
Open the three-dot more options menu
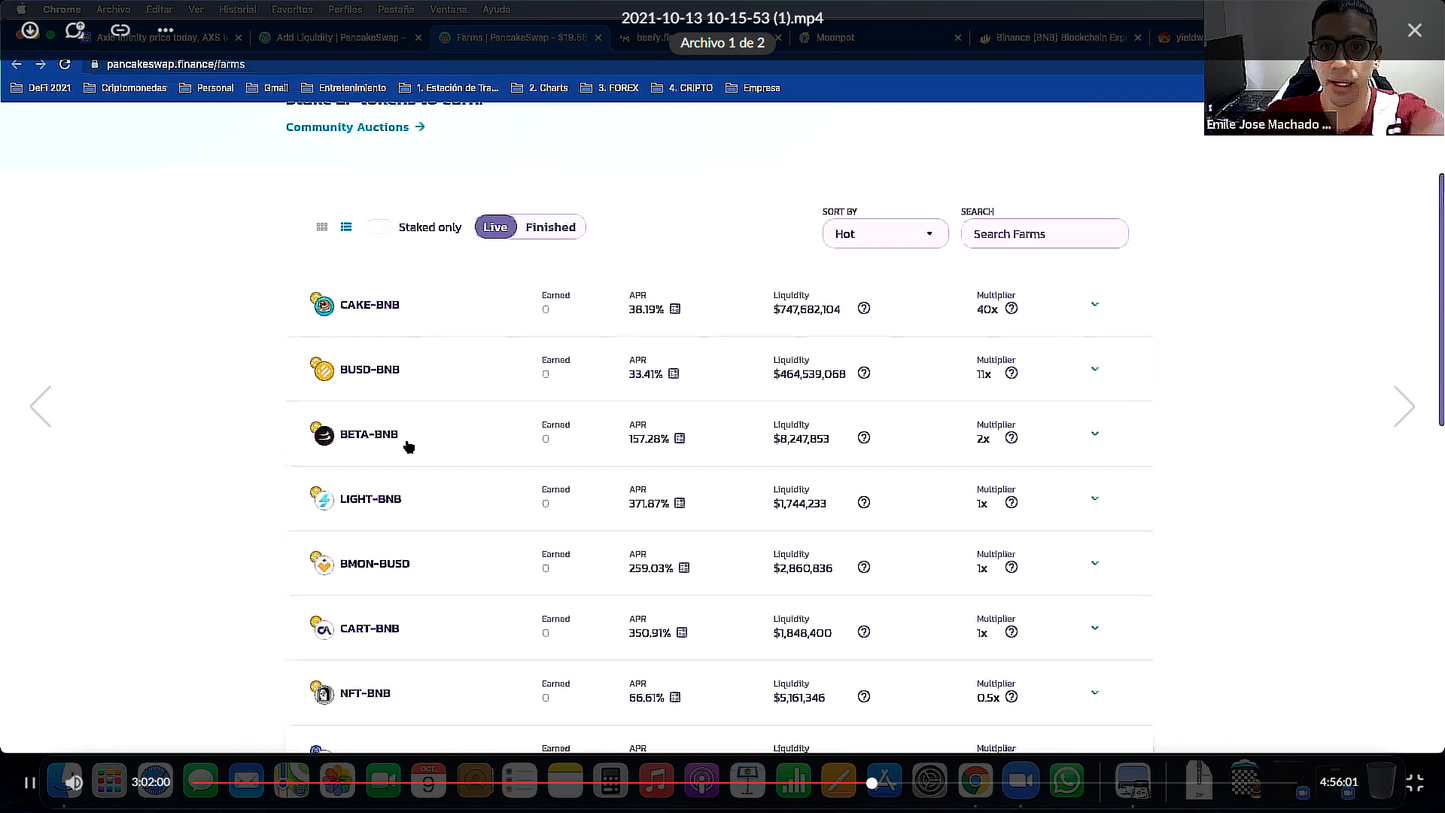tap(165, 30)
